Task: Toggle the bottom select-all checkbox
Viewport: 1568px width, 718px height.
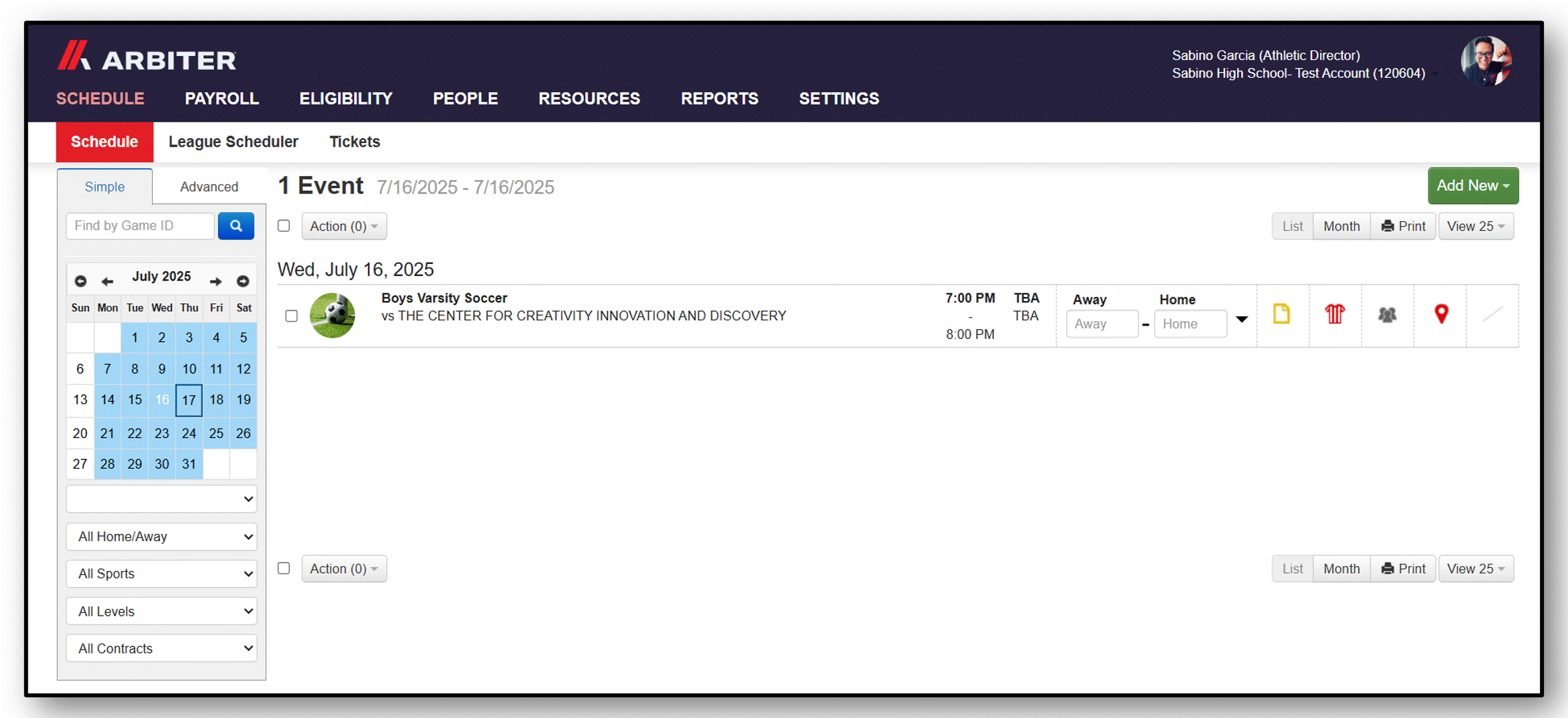Action: pos(284,568)
